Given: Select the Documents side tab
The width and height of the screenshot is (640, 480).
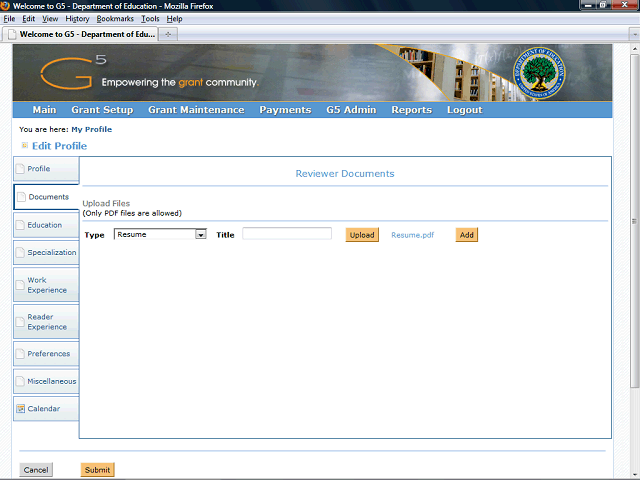Looking at the screenshot, I should [47, 197].
